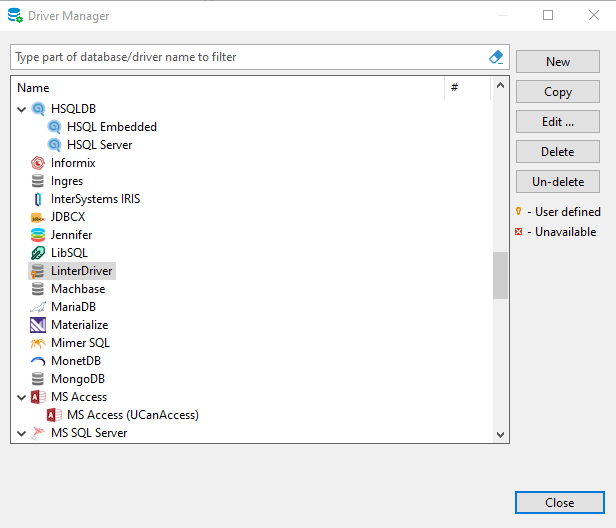Click the MonetDB driver icon
Image resolution: width=616 pixels, height=528 pixels.
(38, 361)
